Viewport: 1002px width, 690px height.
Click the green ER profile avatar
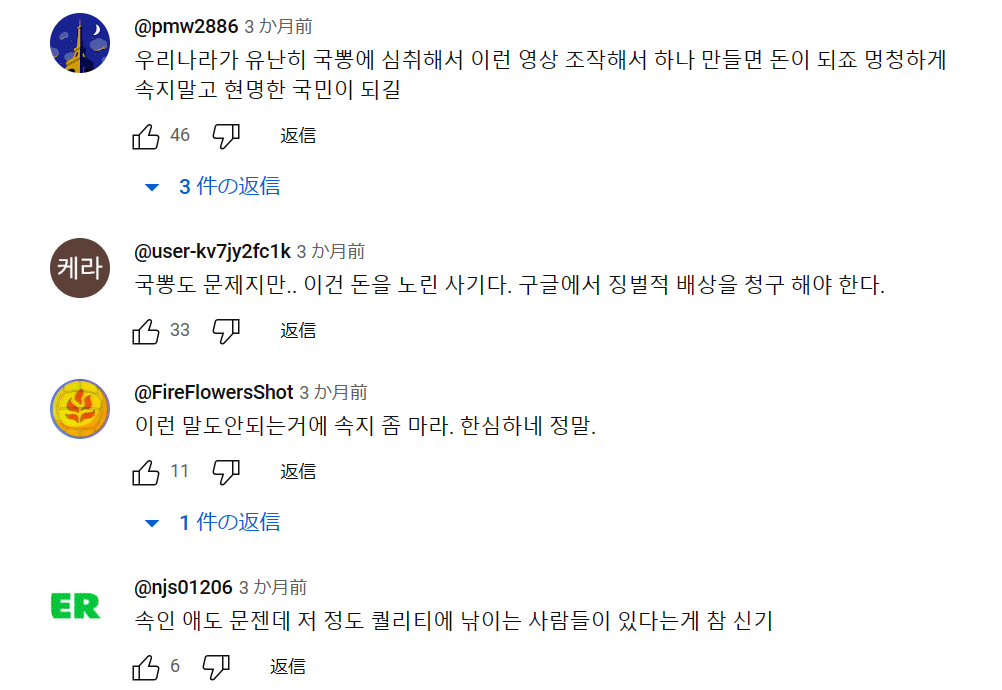point(75,605)
